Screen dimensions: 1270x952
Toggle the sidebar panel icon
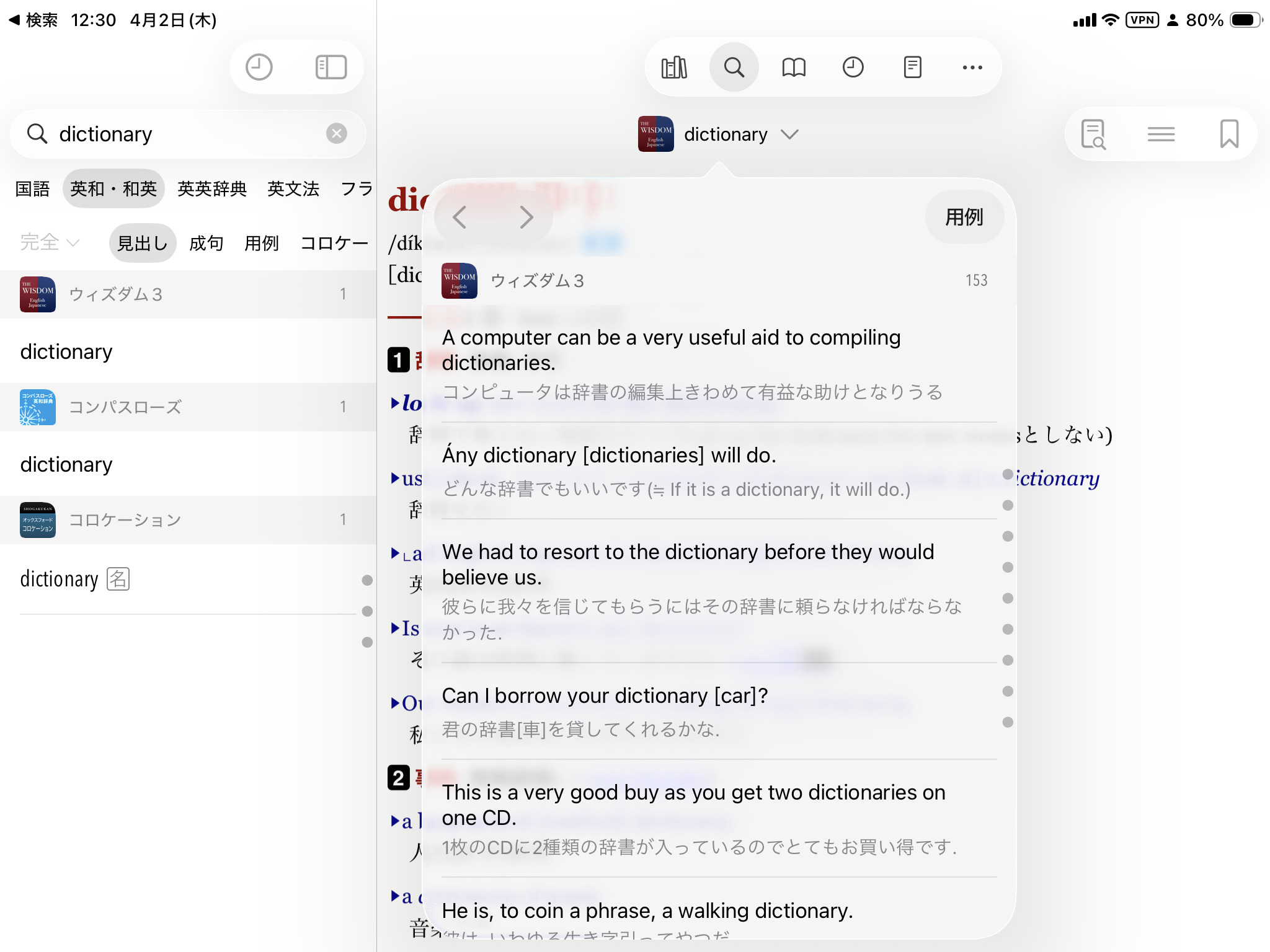click(331, 68)
